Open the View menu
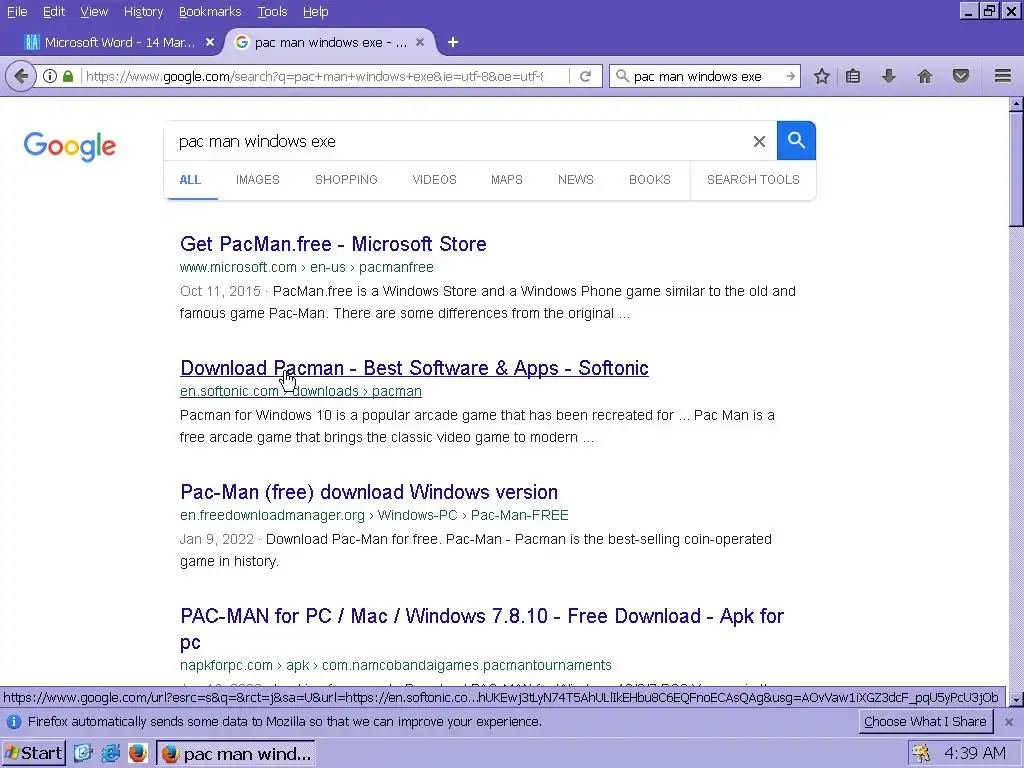 [94, 12]
